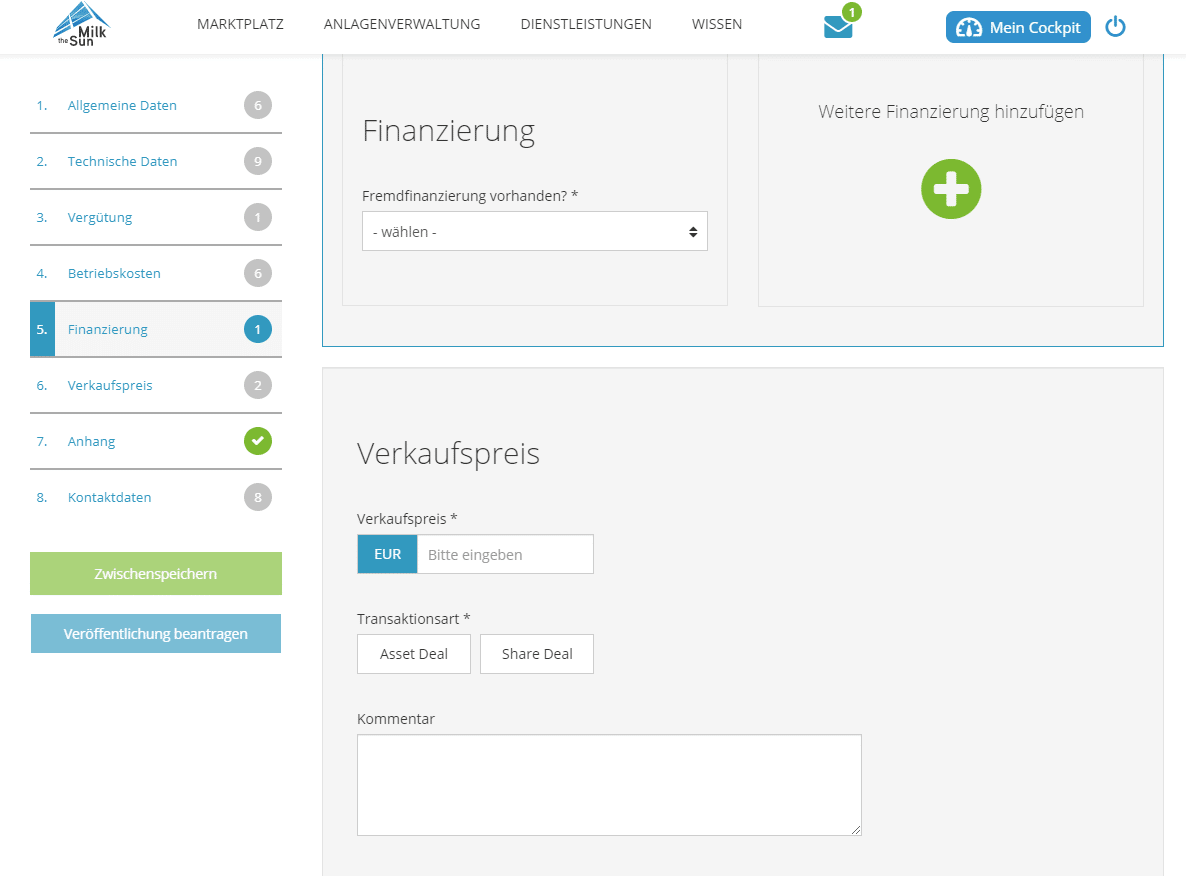Click the green checkmark badge beside Anhang
Image resolution: width=1186 pixels, height=876 pixels.
tap(258, 441)
